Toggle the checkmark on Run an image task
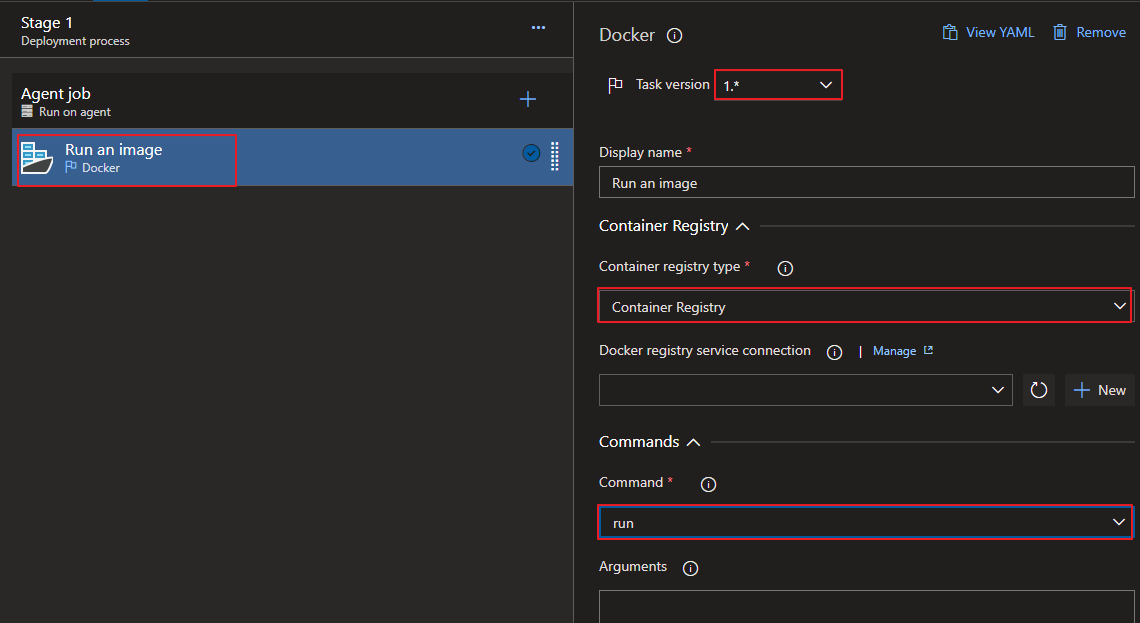1140x623 pixels. 531,153
